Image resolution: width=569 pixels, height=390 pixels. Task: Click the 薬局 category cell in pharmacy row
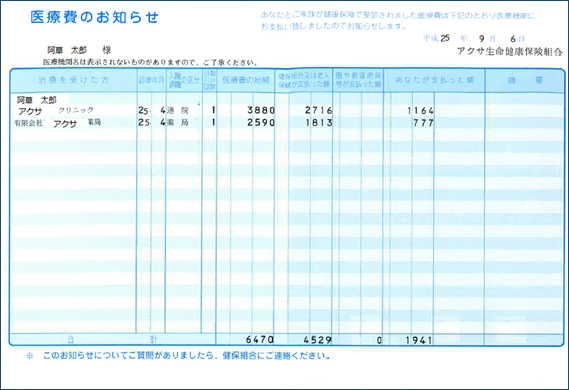pos(178,123)
